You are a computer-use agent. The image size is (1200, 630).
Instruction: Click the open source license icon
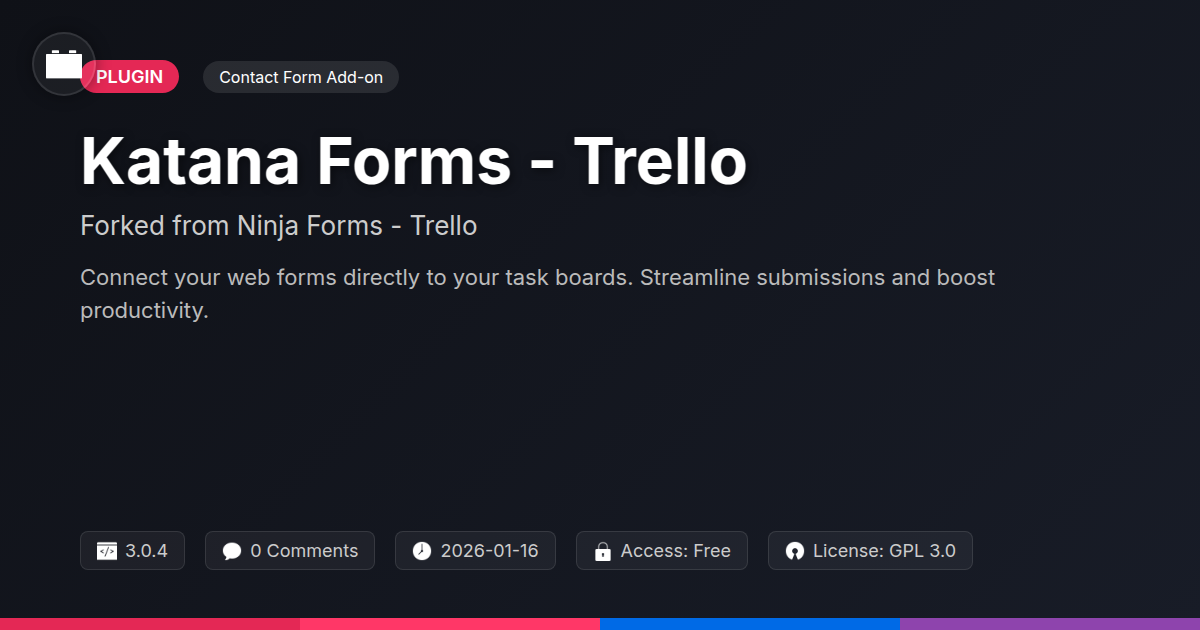(795, 551)
